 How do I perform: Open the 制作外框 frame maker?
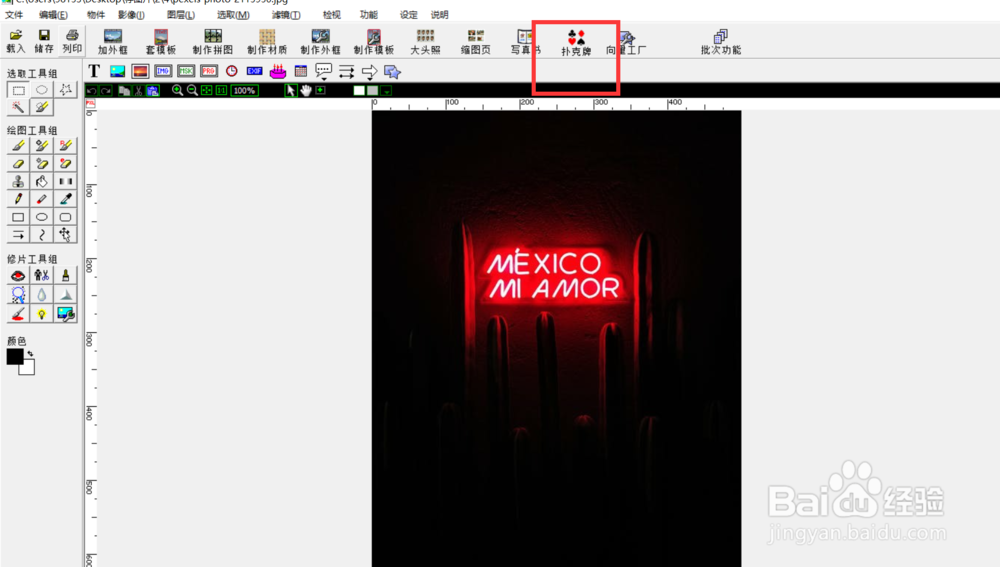[320, 41]
